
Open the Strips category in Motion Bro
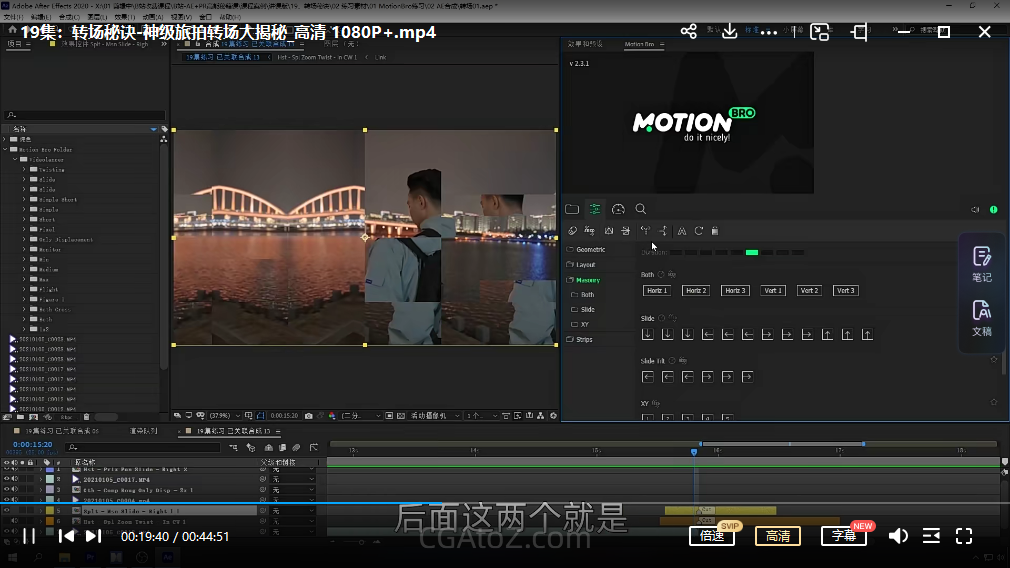coord(584,340)
